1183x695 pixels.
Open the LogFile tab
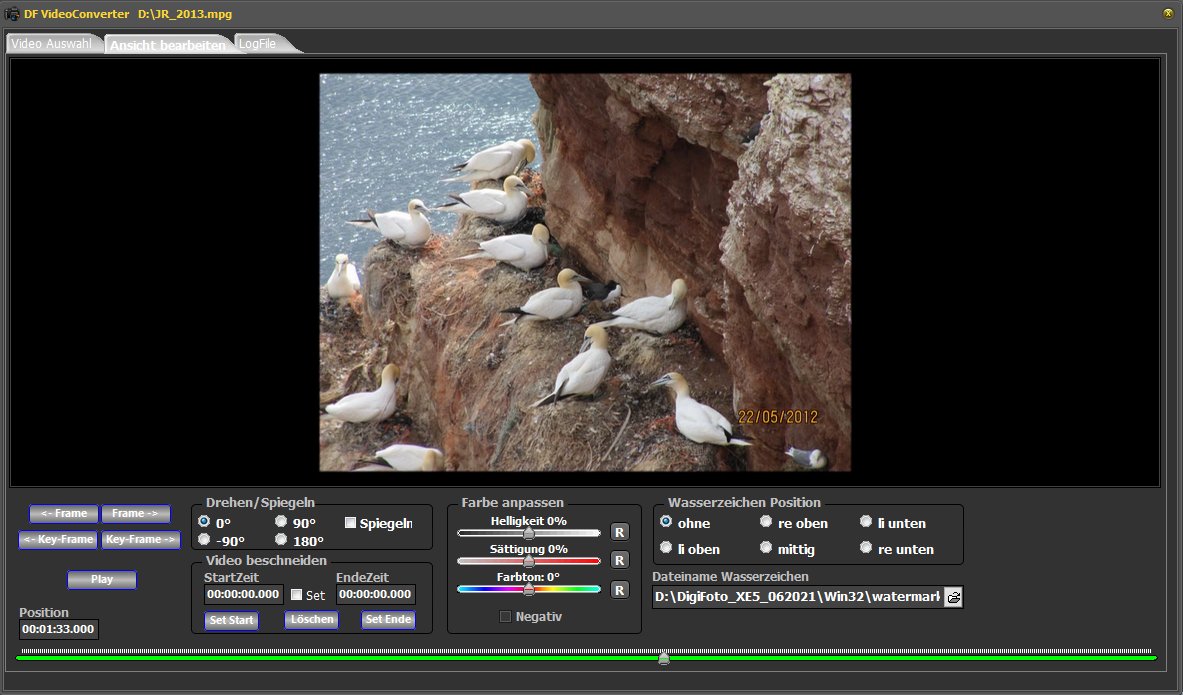(258, 44)
